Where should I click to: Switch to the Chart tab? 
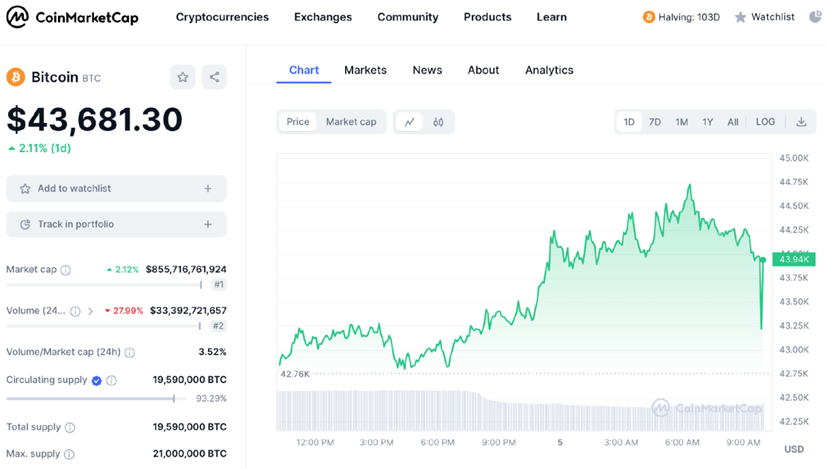click(304, 70)
